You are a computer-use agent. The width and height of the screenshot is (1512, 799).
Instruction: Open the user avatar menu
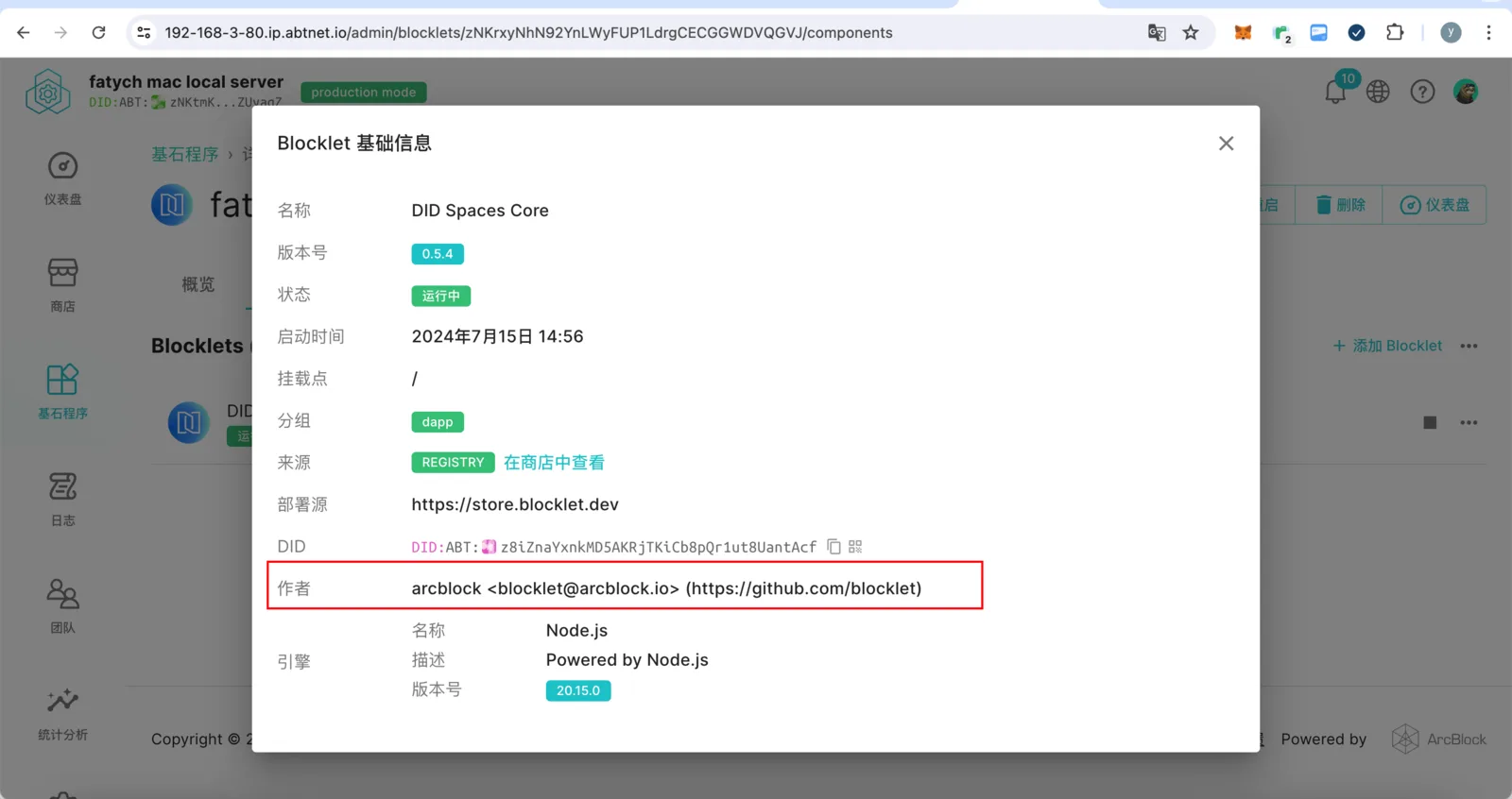click(x=1466, y=92)
